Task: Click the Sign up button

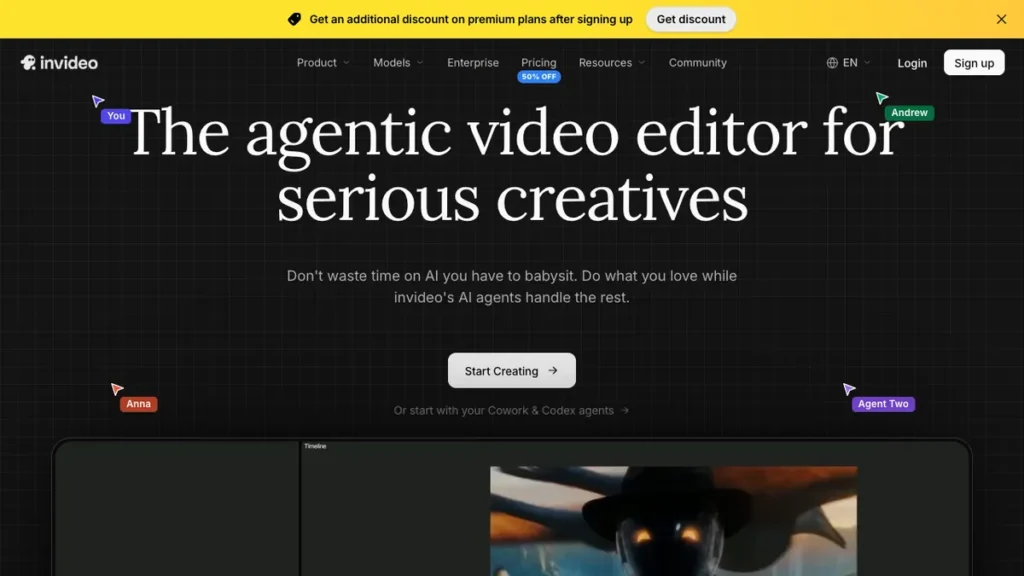Action: pos(974,63)
